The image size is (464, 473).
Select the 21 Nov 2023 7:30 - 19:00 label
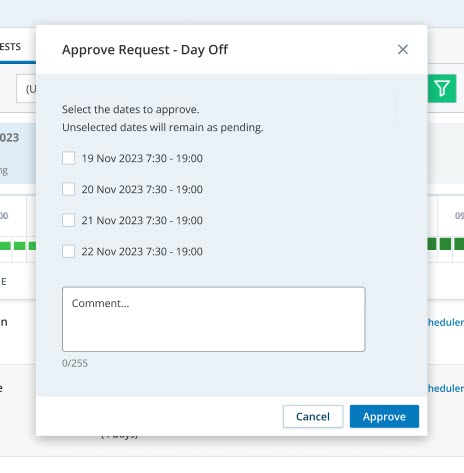[142, 220]
